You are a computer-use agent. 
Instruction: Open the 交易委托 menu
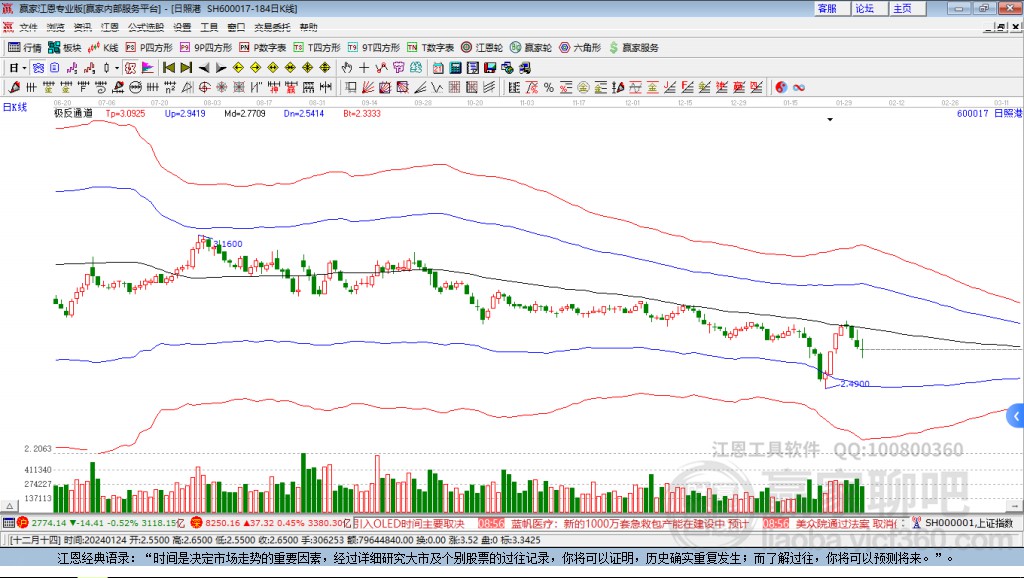[x=272, y=27]
